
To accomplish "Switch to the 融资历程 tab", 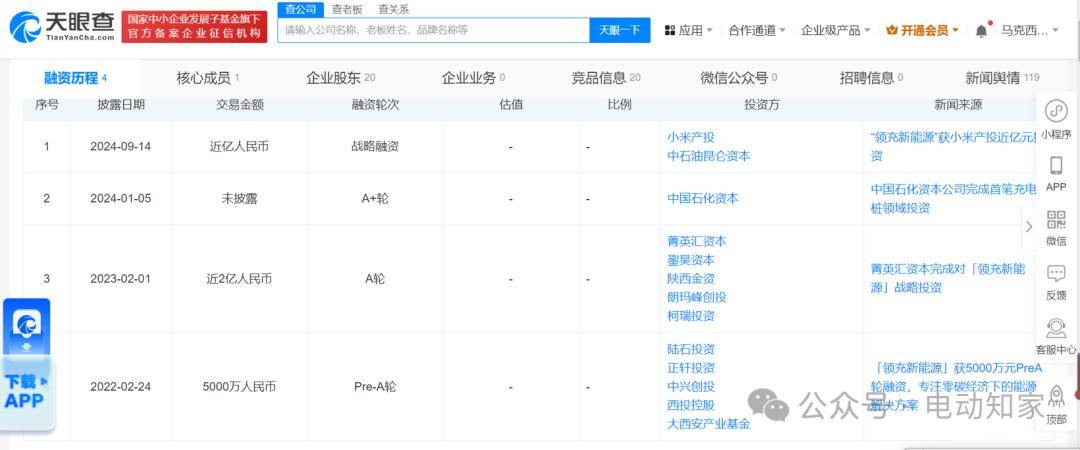I will pyautogui.click(x=76, y=78).
